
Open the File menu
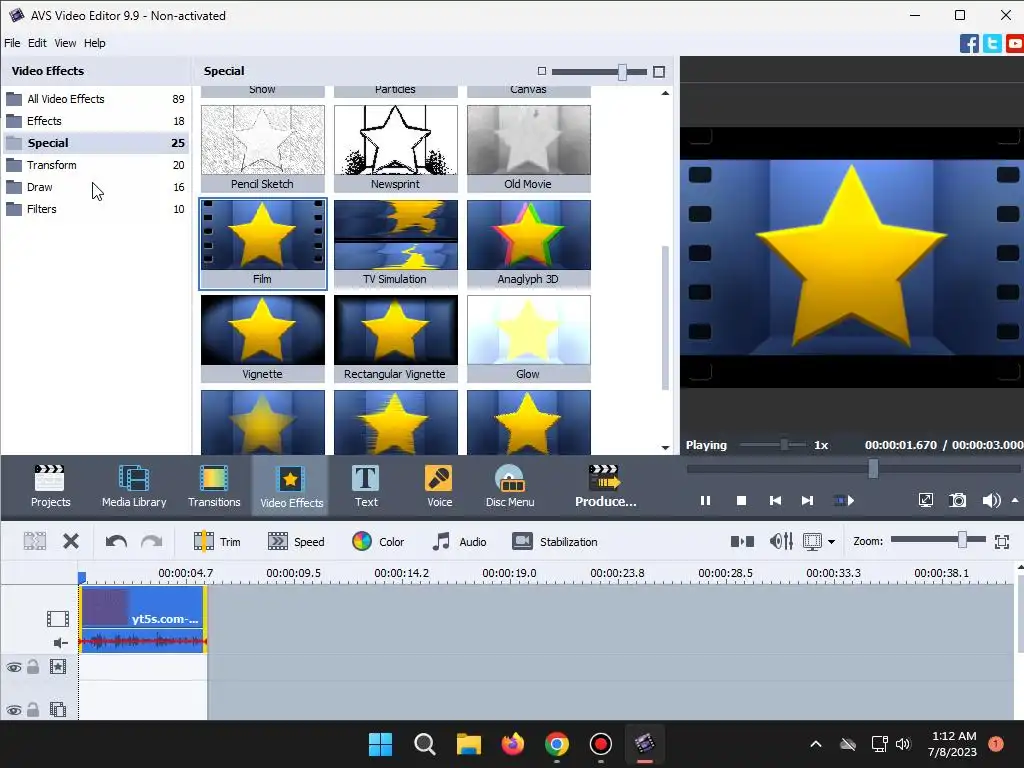pyautogui.click(x=12, y=43)
